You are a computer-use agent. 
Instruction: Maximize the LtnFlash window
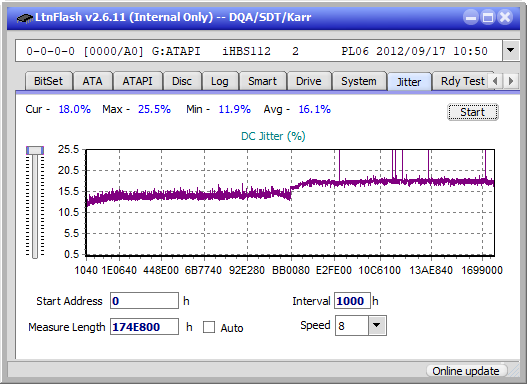[488, 17]
